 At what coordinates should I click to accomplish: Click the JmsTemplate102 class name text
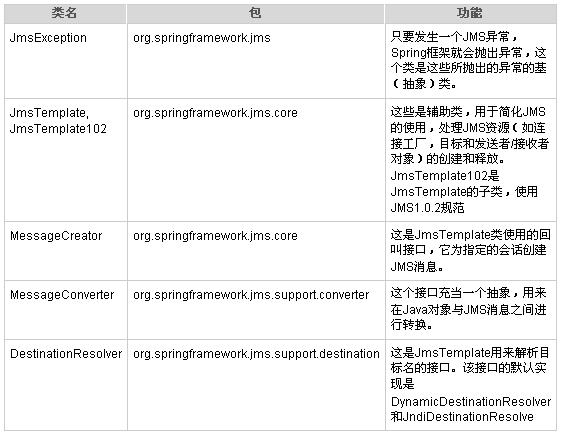pos(58,129)
